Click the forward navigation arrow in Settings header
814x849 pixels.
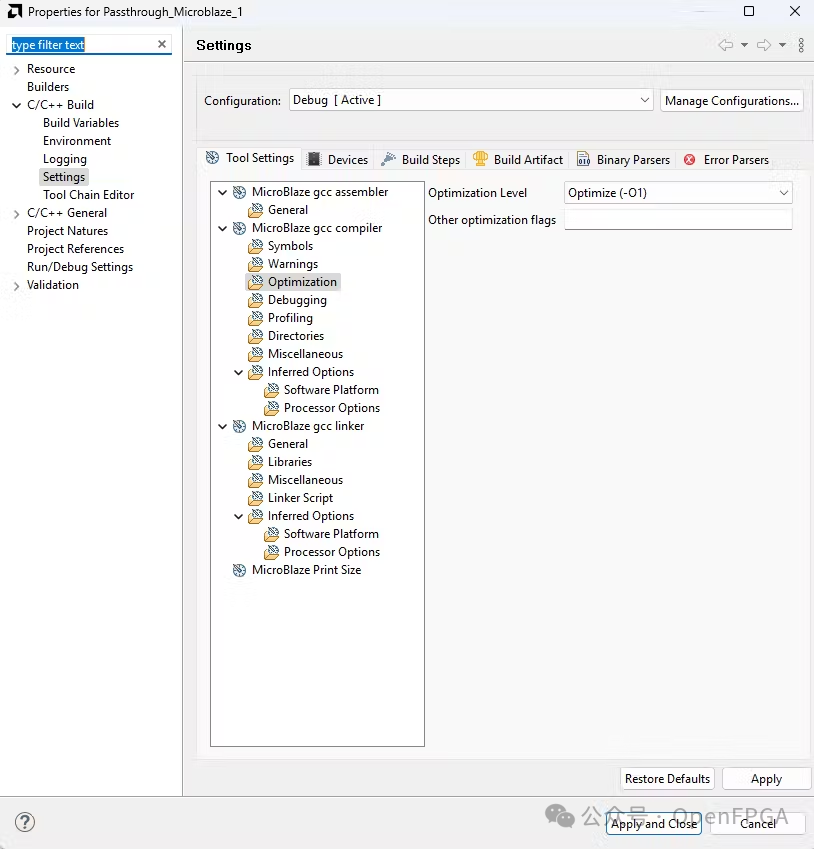tap(764, 45)
